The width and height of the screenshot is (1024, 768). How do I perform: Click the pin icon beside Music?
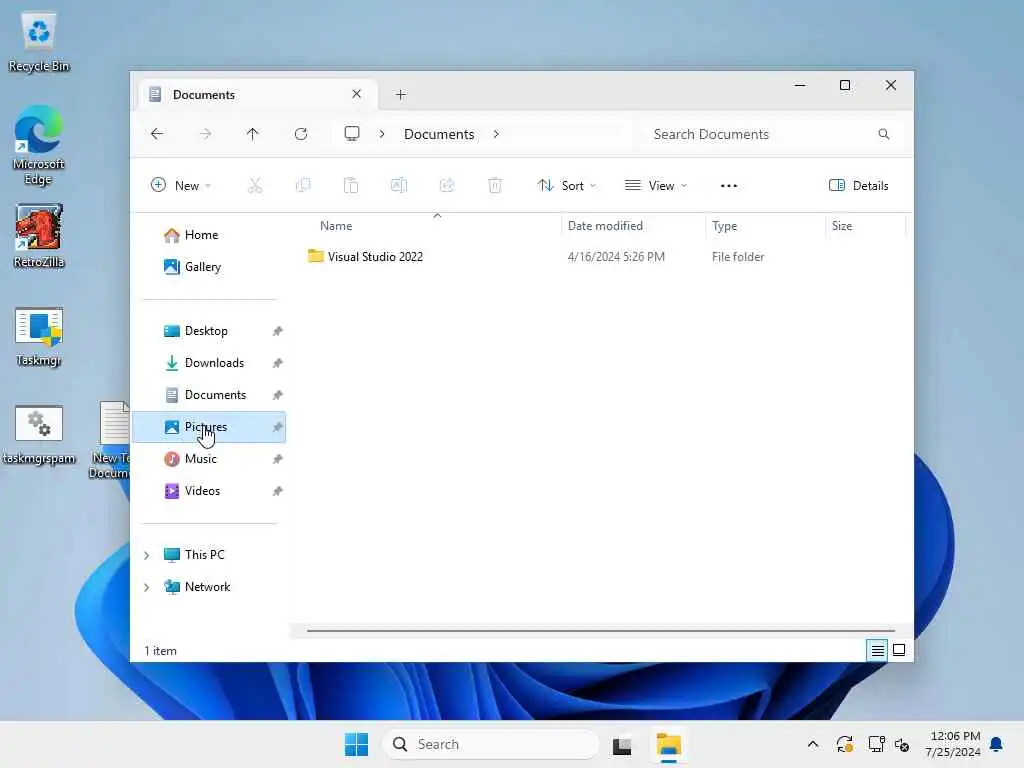coord(278,459)
